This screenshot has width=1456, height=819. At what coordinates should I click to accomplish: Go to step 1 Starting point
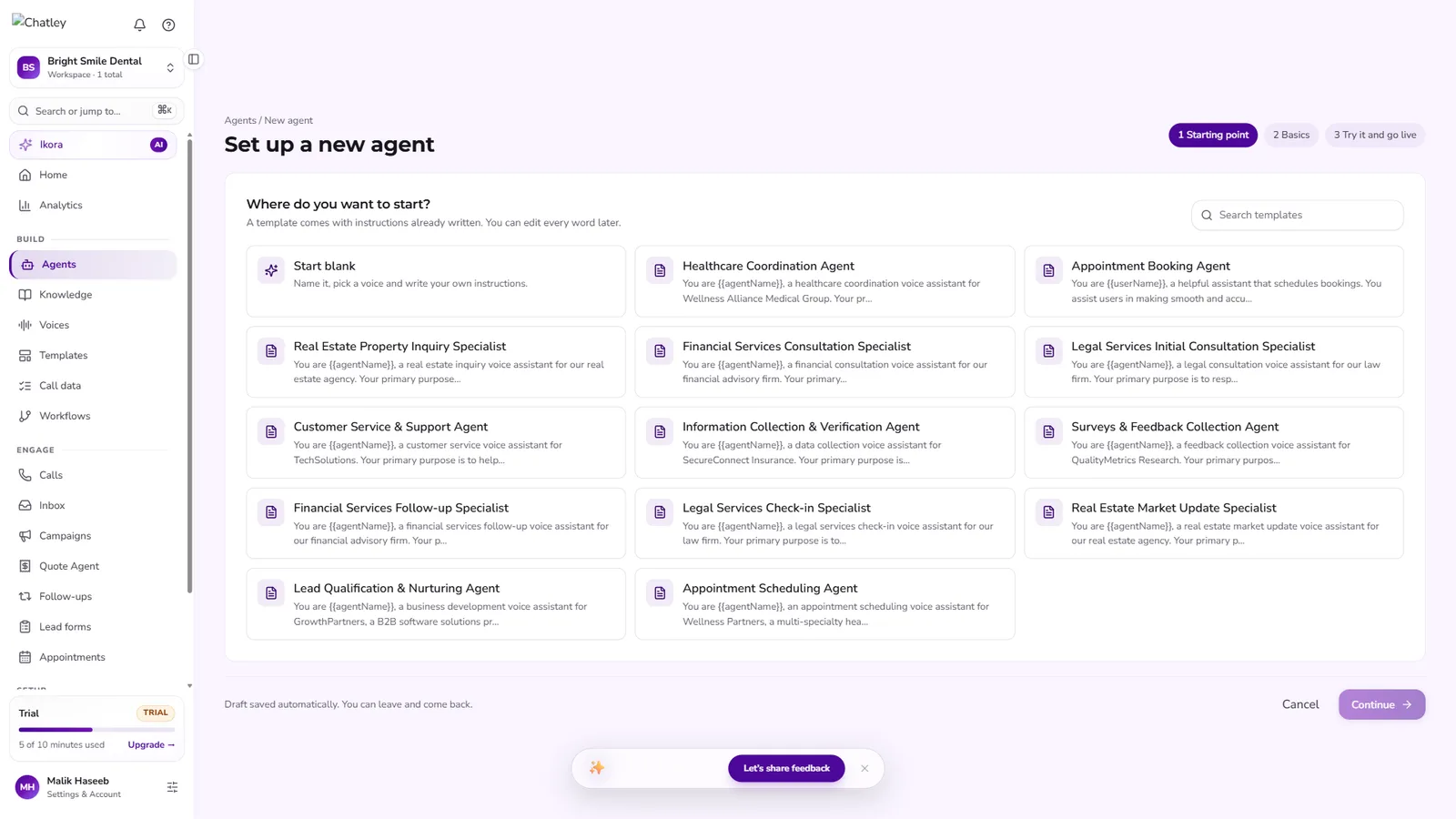(1213, 135)
